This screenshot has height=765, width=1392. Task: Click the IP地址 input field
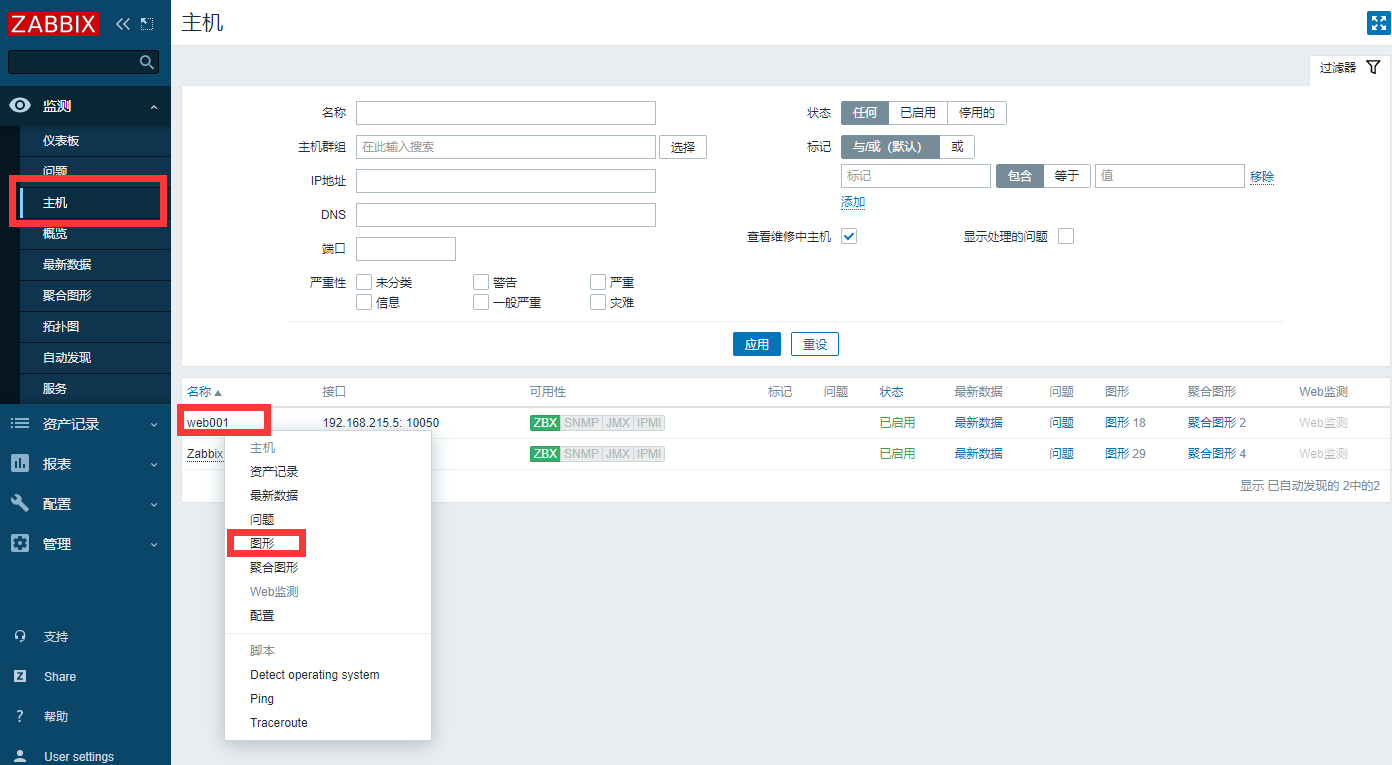[506, 181]
